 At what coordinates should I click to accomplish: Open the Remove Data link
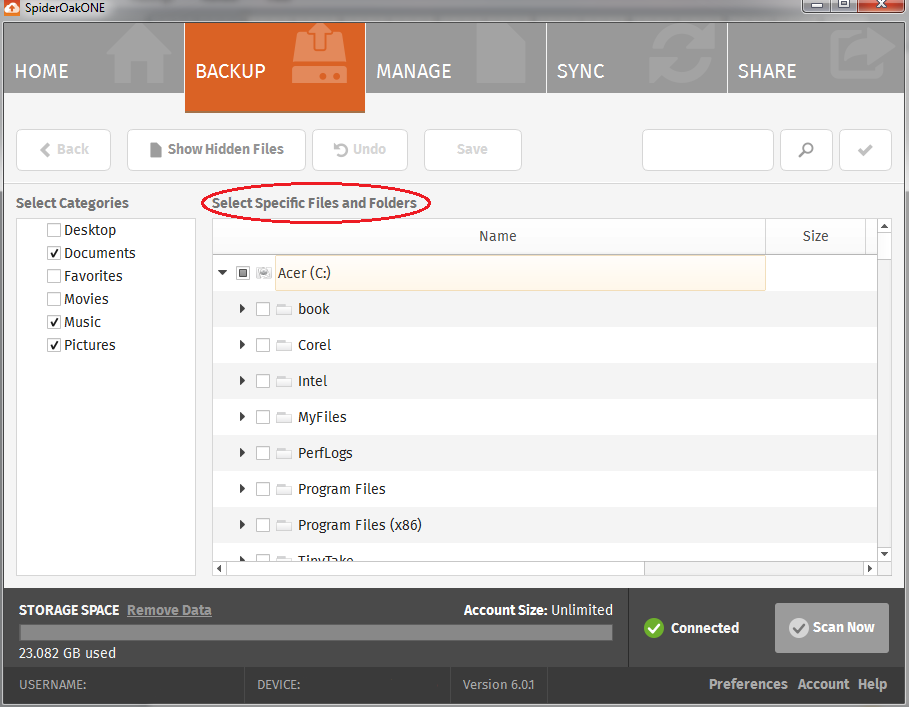(x=169, y=610)
